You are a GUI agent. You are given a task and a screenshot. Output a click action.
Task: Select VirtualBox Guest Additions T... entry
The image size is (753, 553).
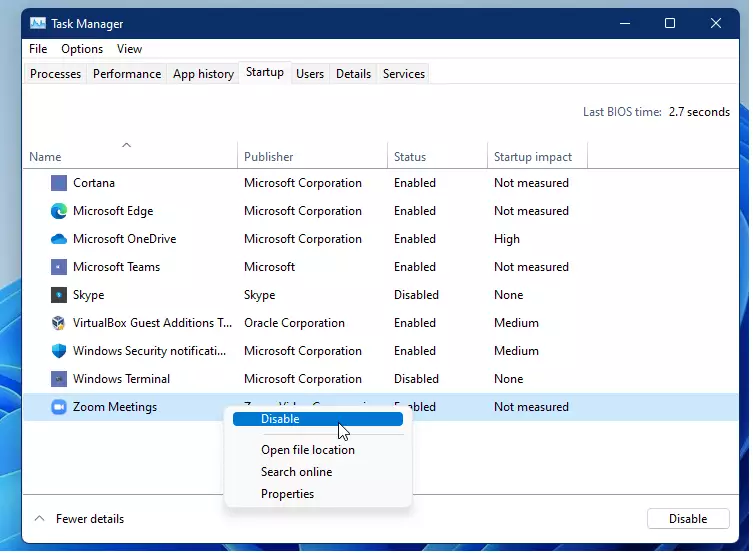[152, 323]
